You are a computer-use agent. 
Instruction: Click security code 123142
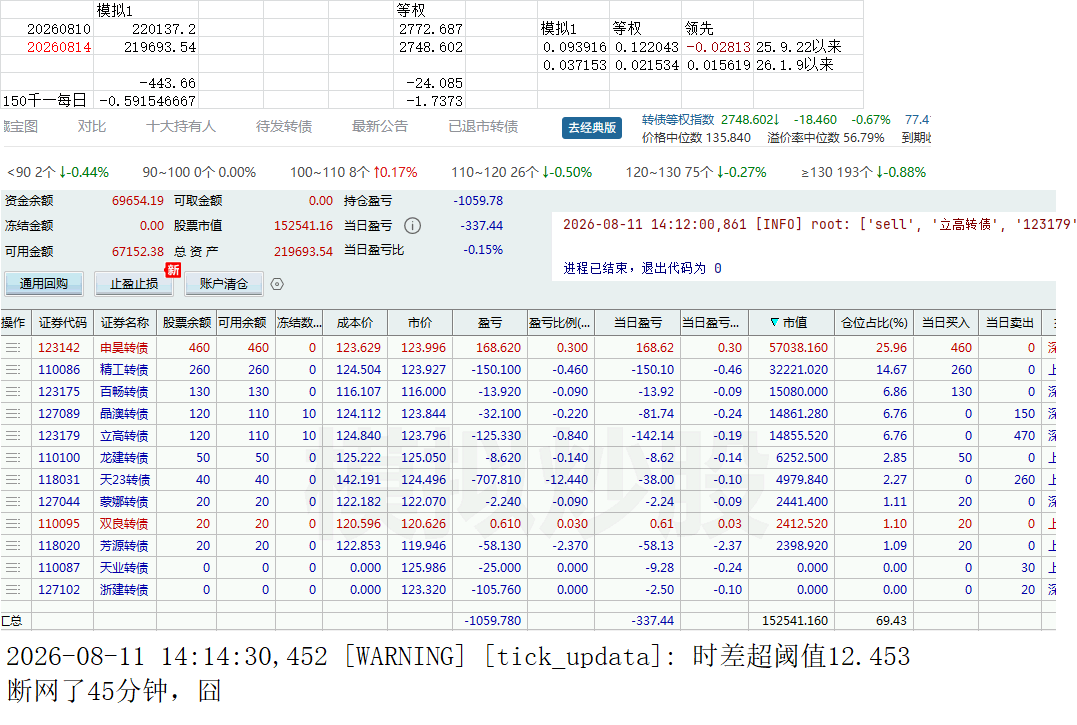coord(59,348)
